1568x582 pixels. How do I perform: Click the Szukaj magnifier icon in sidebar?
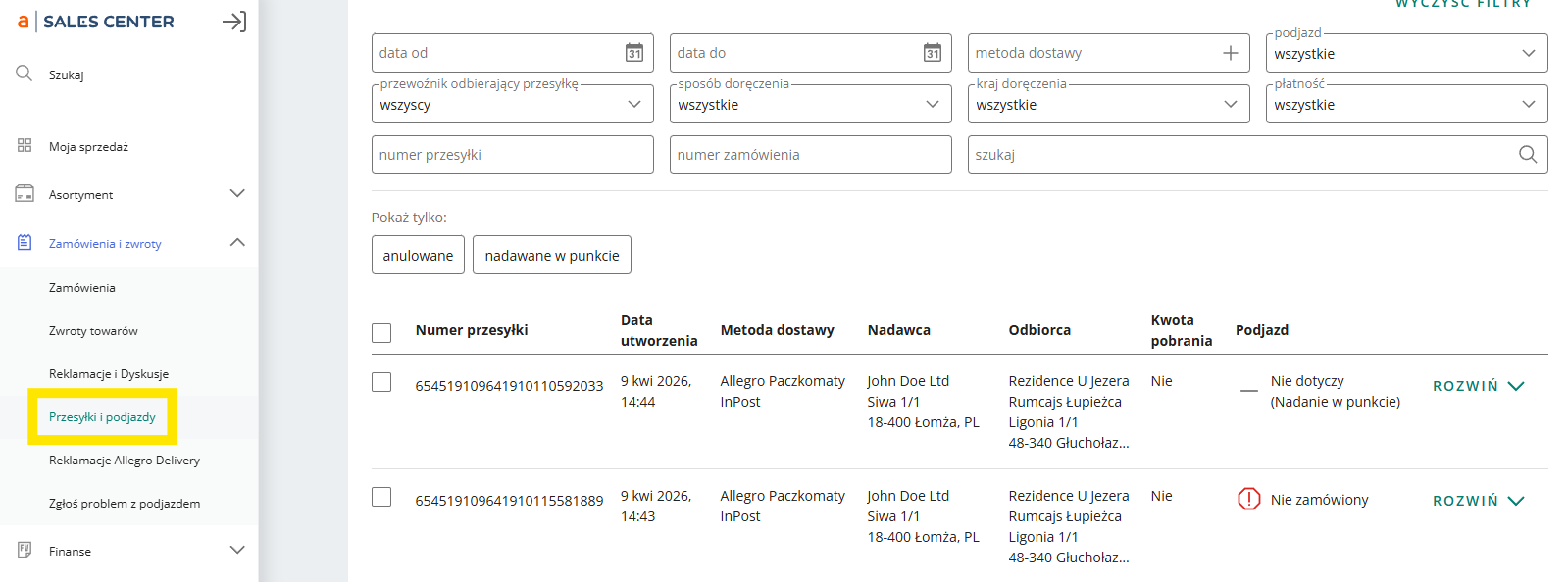point(25,73)
